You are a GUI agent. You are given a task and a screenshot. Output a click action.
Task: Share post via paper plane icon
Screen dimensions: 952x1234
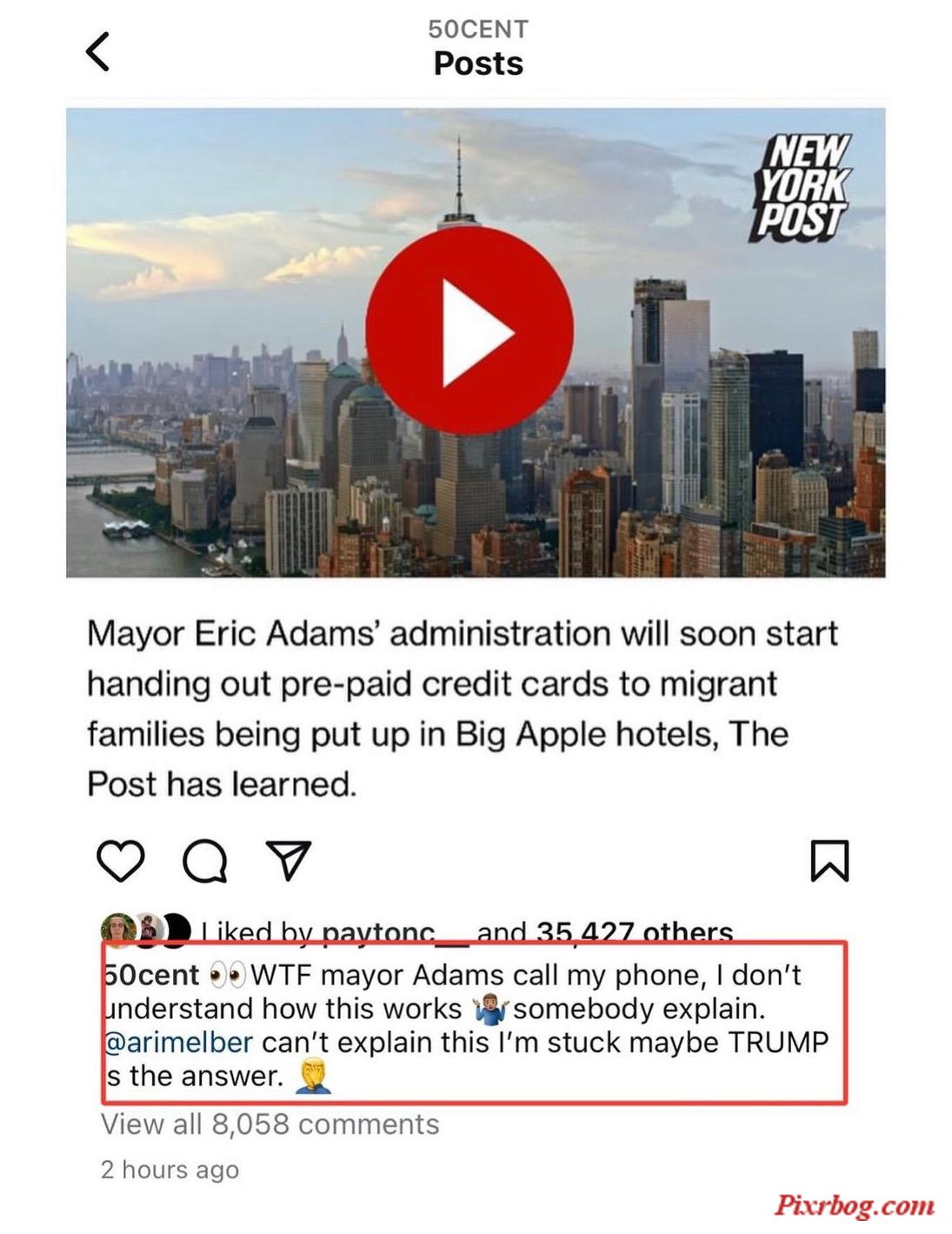pyautogui.click(x=288, y=860)
